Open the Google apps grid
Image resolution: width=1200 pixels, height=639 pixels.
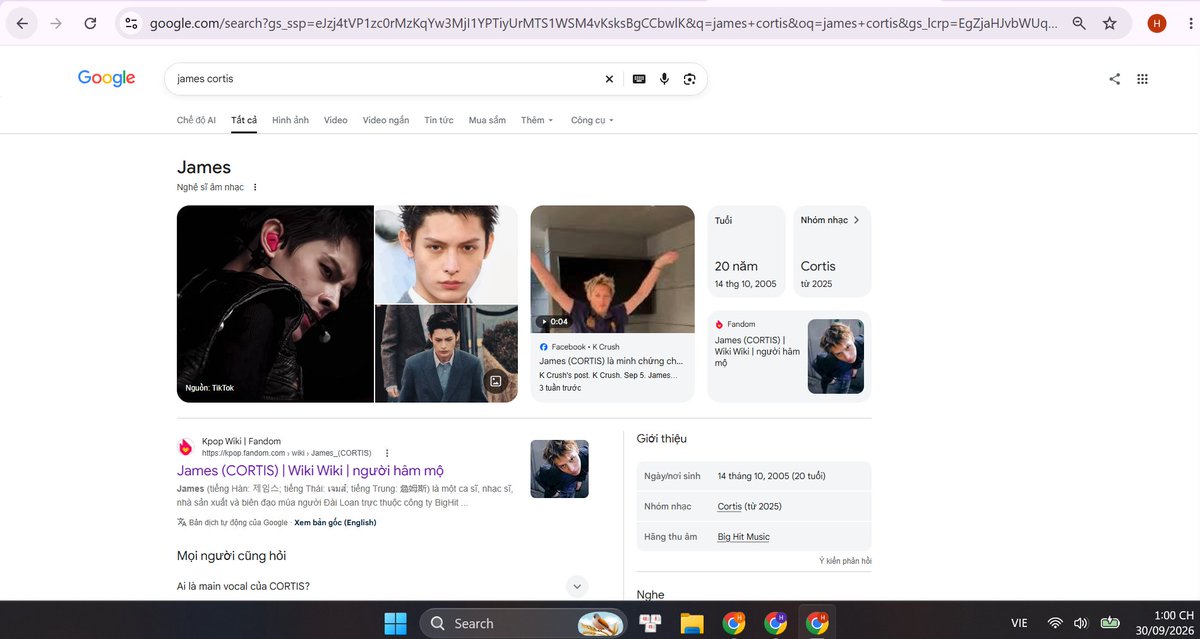click(x=1142, y=79)
